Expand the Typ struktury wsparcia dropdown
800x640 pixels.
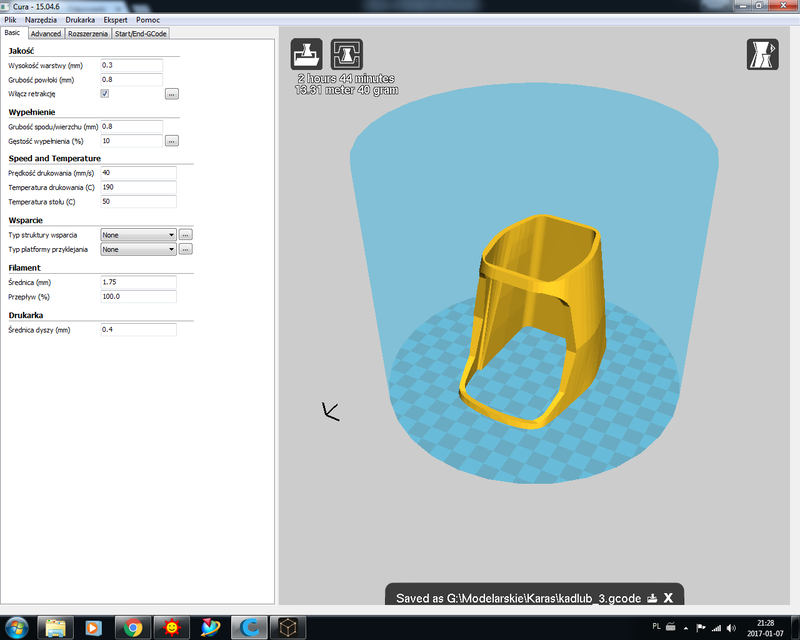139,234
